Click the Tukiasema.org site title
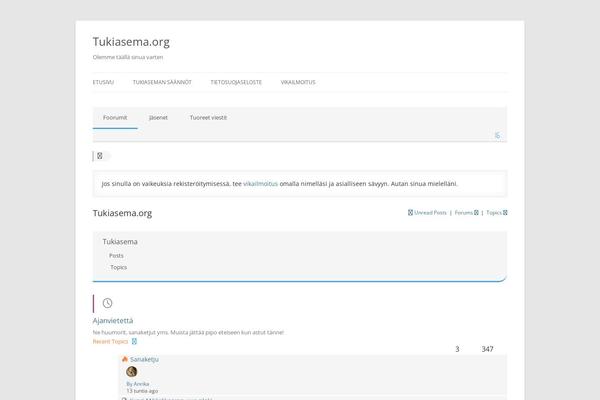 (x=131, y=42)
